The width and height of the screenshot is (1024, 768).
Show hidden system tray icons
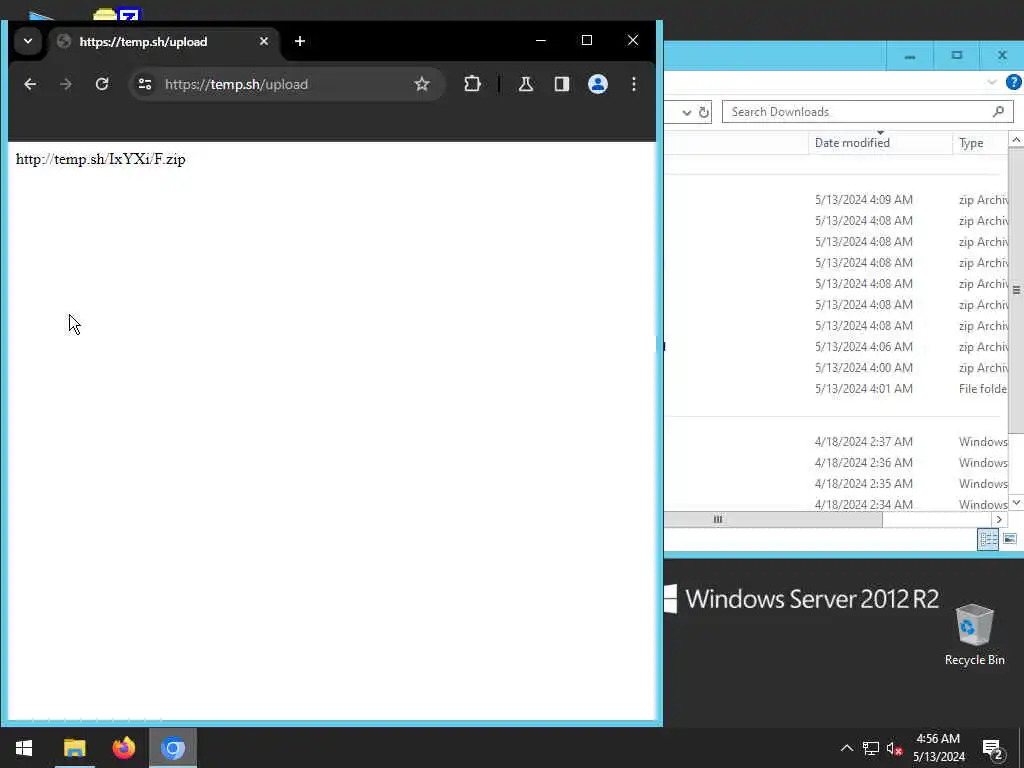click(846, 748)
